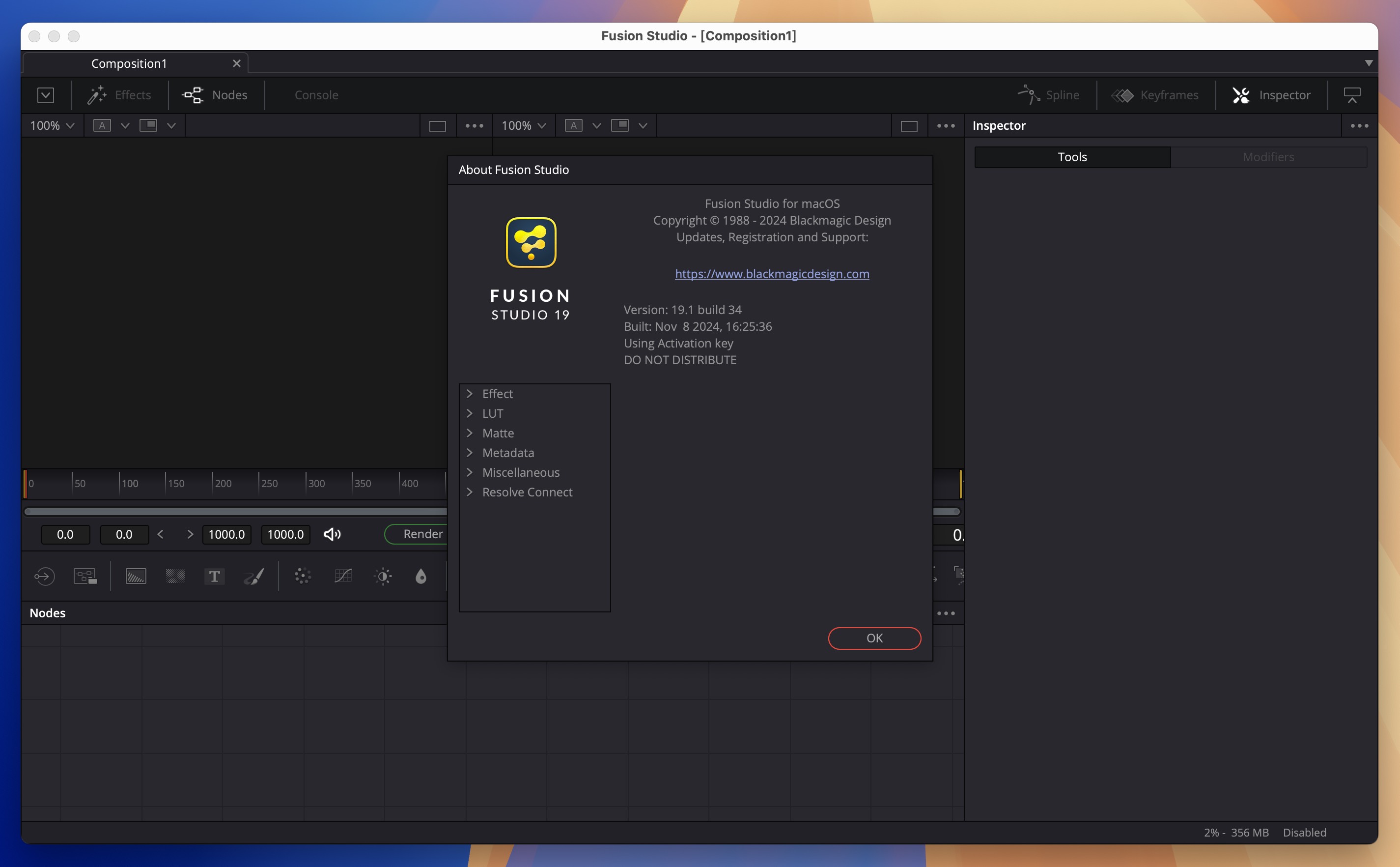Switch to the Tools tab in Inspector

click(1072, 156)
